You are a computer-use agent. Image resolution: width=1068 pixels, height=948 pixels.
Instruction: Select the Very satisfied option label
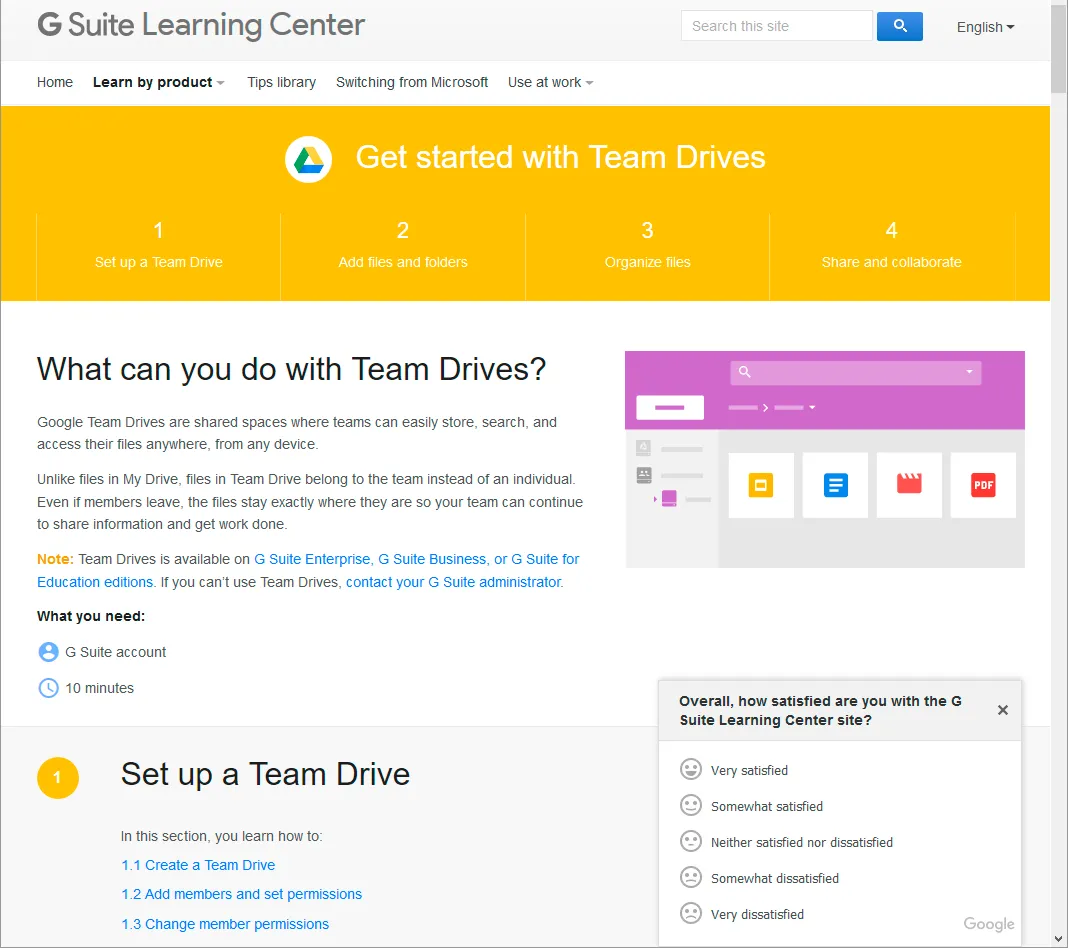click(749, 770)
